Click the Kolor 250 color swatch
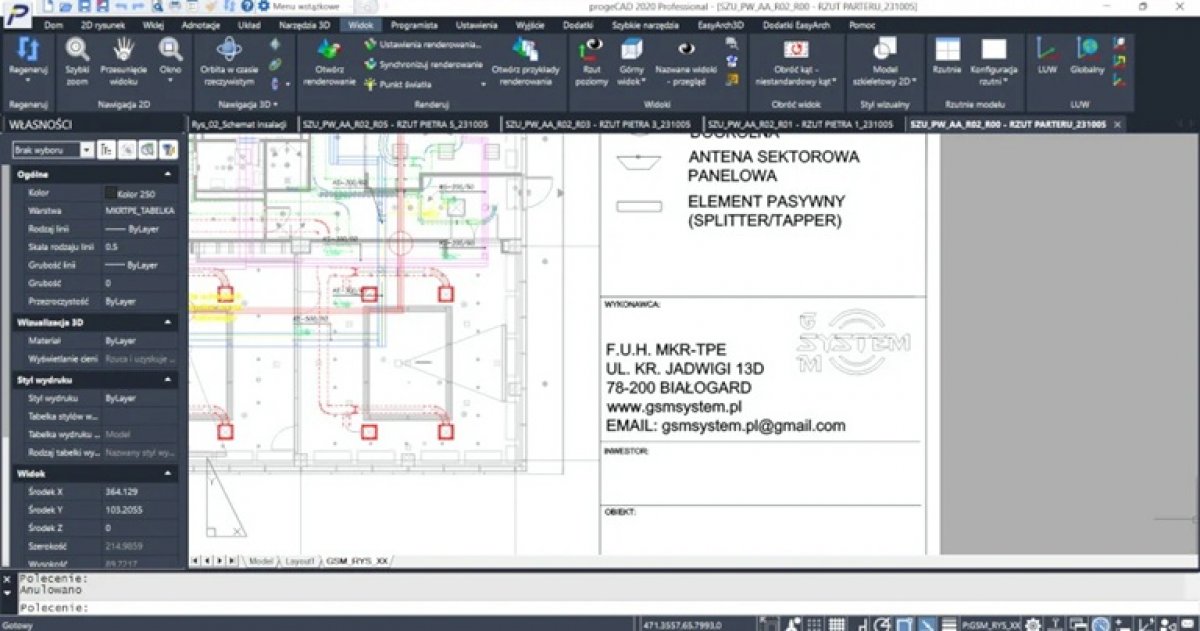This screenshot has height=631, width=1200. click(110, 192)
